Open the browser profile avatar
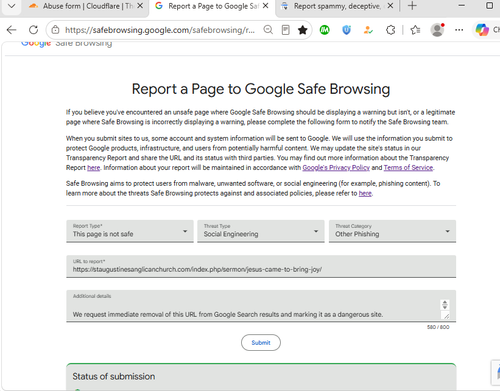 pos(437,30)
